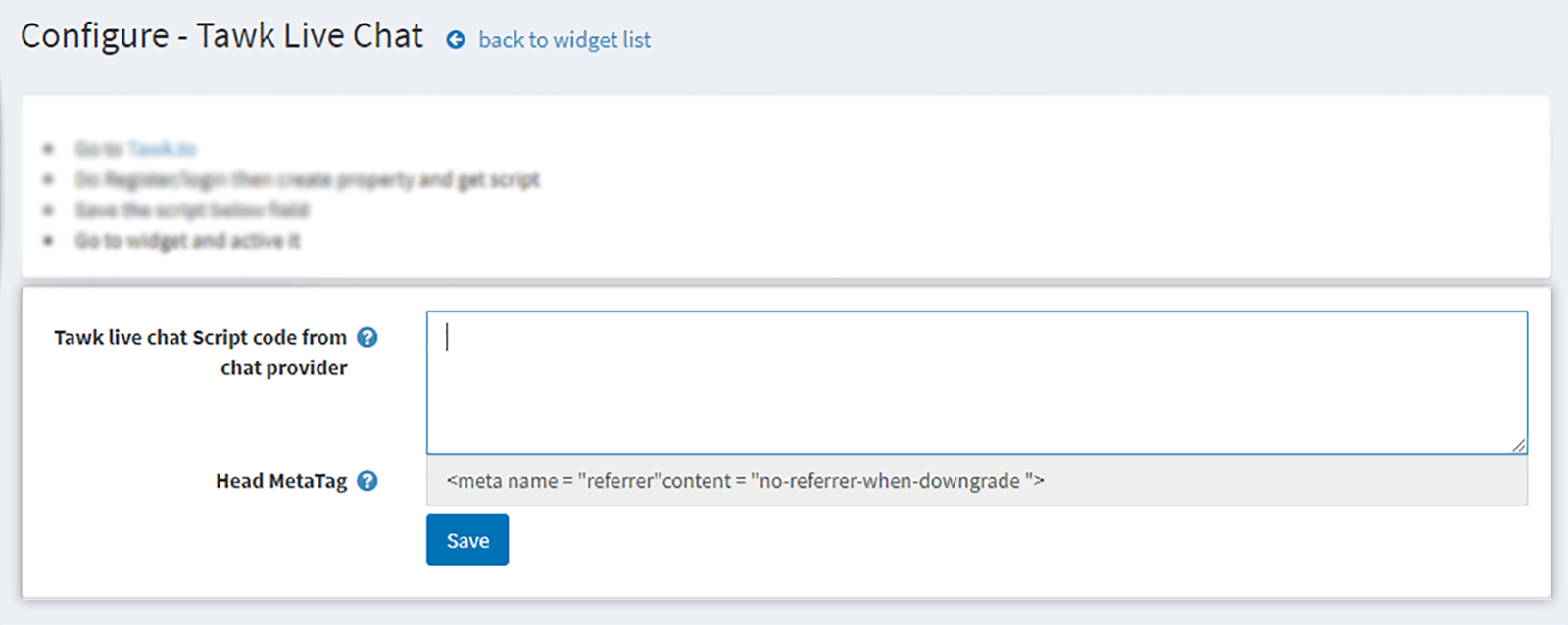The height and width of the screenshot is (625, 1568).
Task: Click the 'no-referrer-when-downgrade' meta tag text
Action: coord(890,481)
